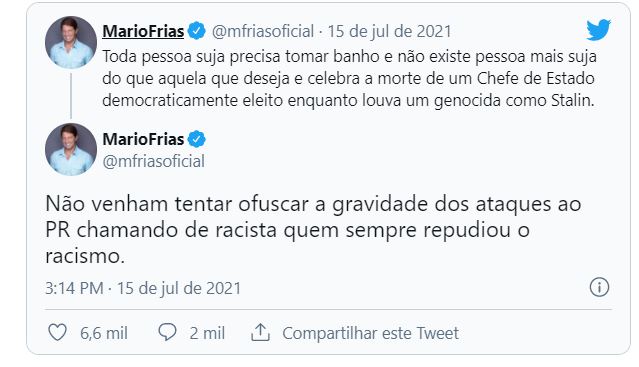This screenshot has height=367, width=639.
Task: Open the parent tweet text about Stalin
Action: click(349, 79)
